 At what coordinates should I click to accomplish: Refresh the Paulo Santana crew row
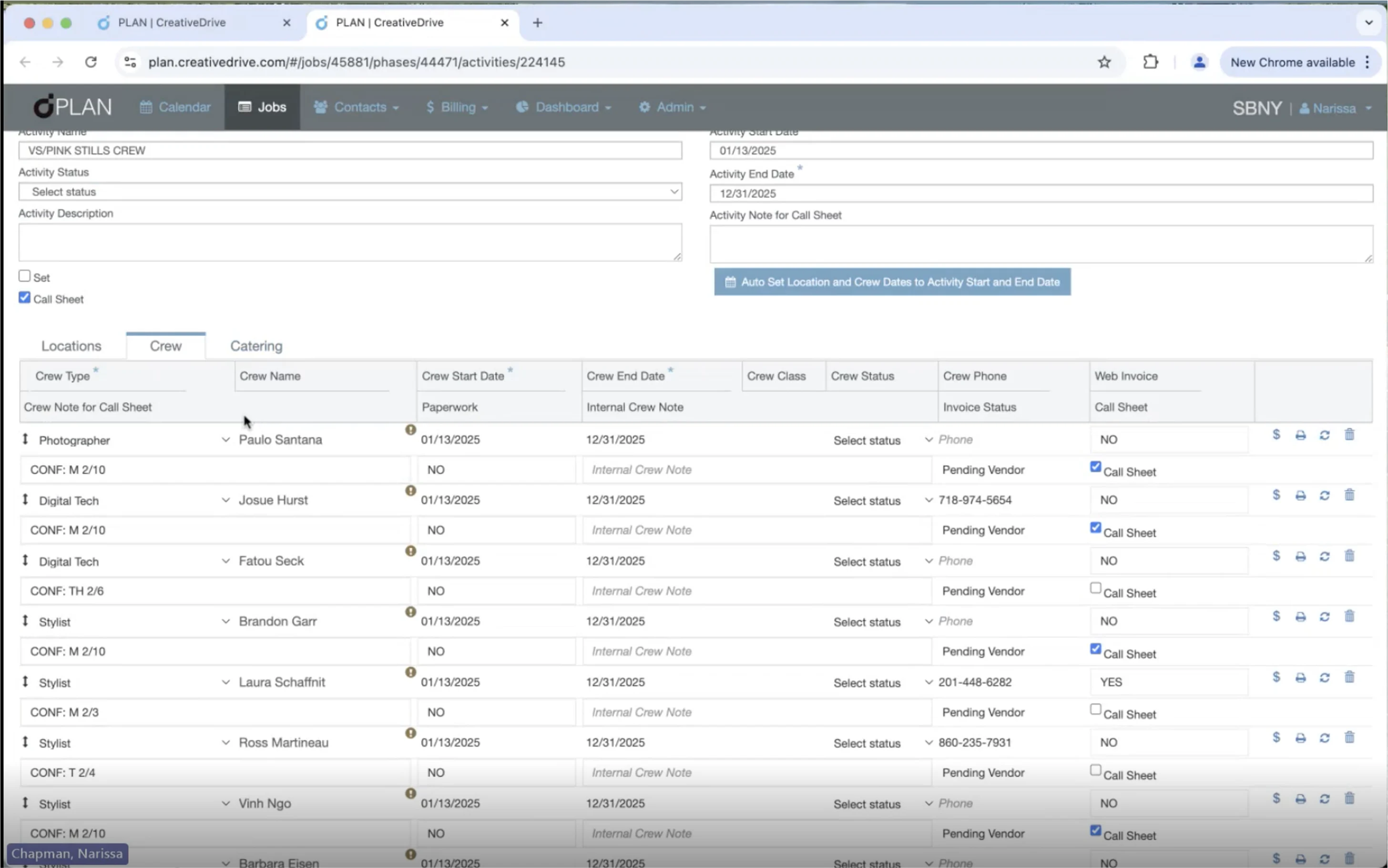1325,435
